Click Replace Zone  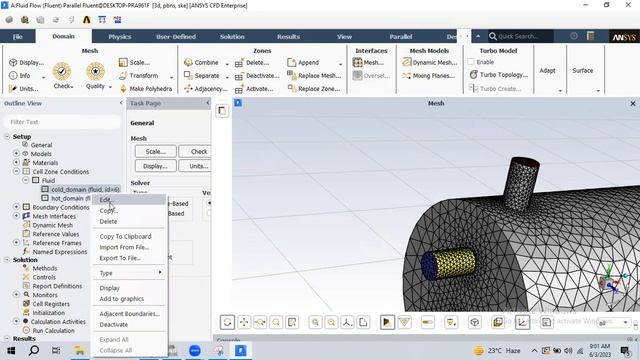(x=313, y=89)
